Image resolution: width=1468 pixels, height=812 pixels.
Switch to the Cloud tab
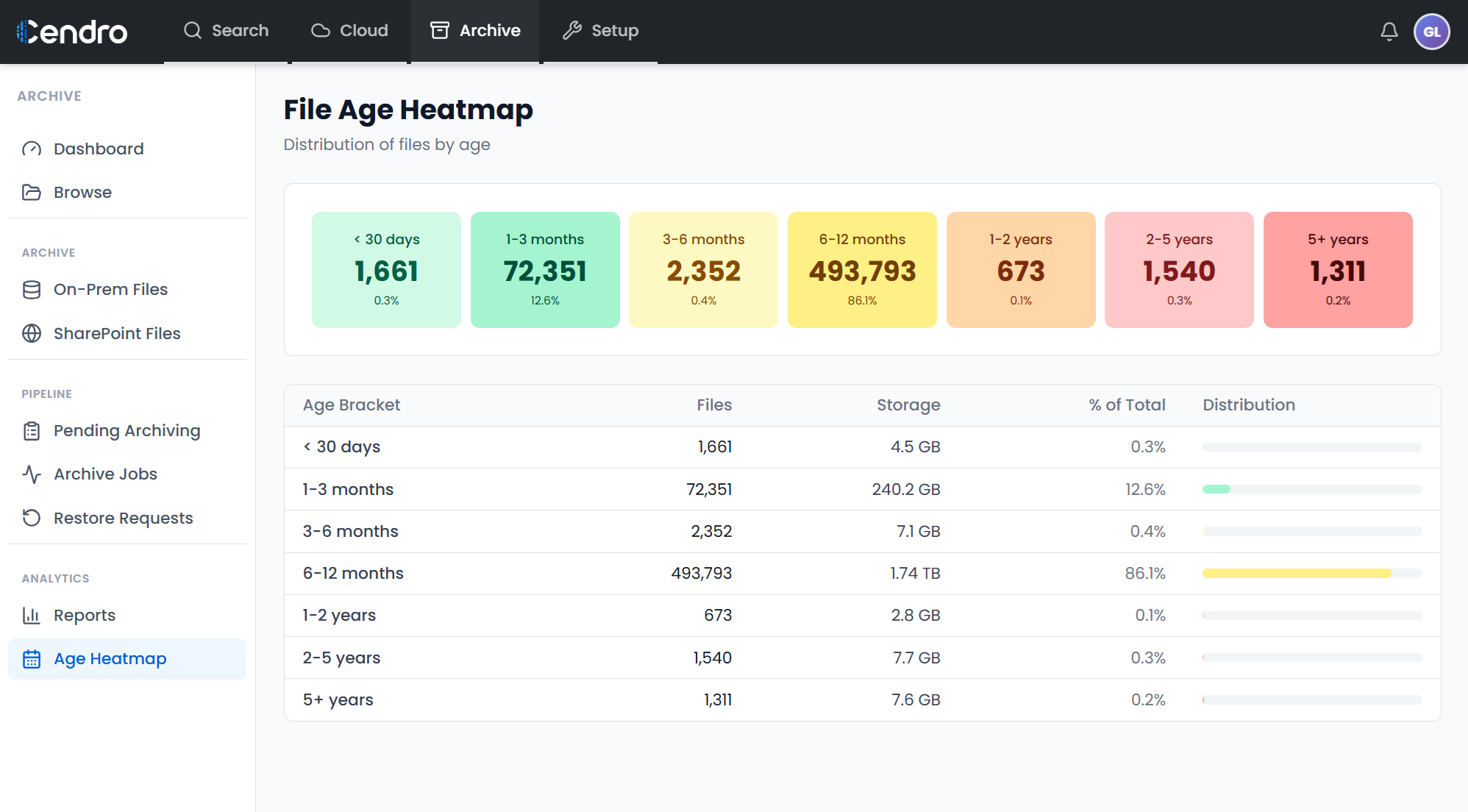coord(349,32)
